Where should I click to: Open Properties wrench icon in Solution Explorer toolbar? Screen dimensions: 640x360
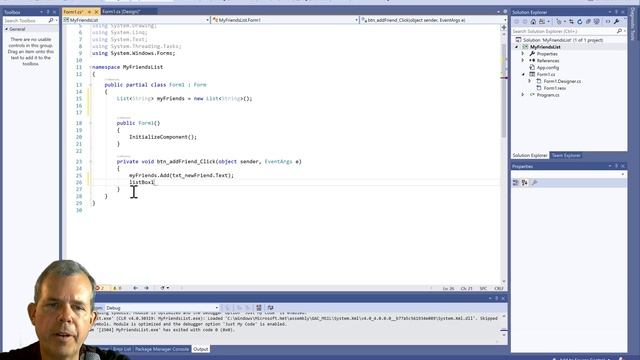pyautogui.click(x=617, y=22)
